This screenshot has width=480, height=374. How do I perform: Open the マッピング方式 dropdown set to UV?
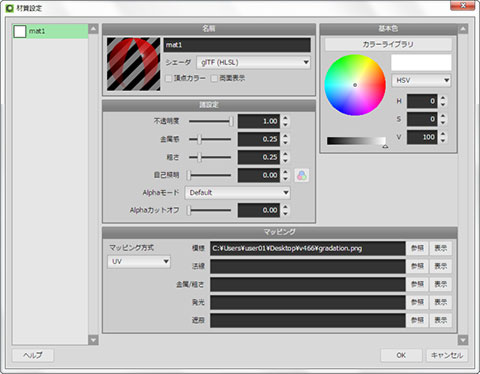point(139,262)
